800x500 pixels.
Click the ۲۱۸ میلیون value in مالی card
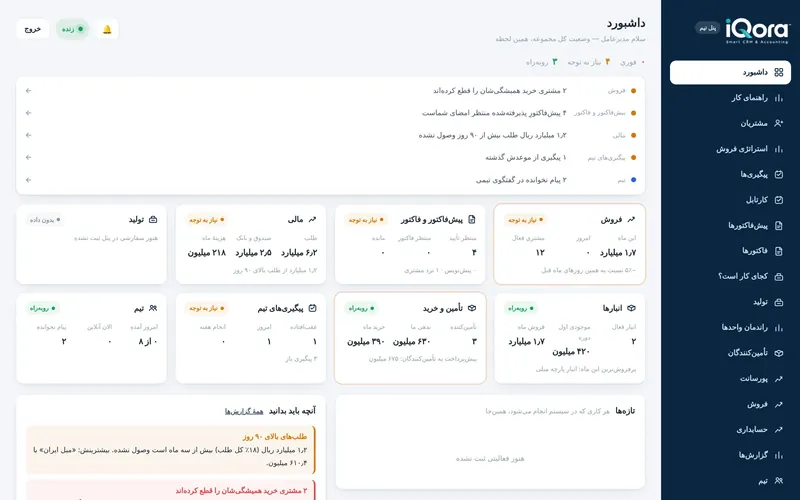coord(207,253)
